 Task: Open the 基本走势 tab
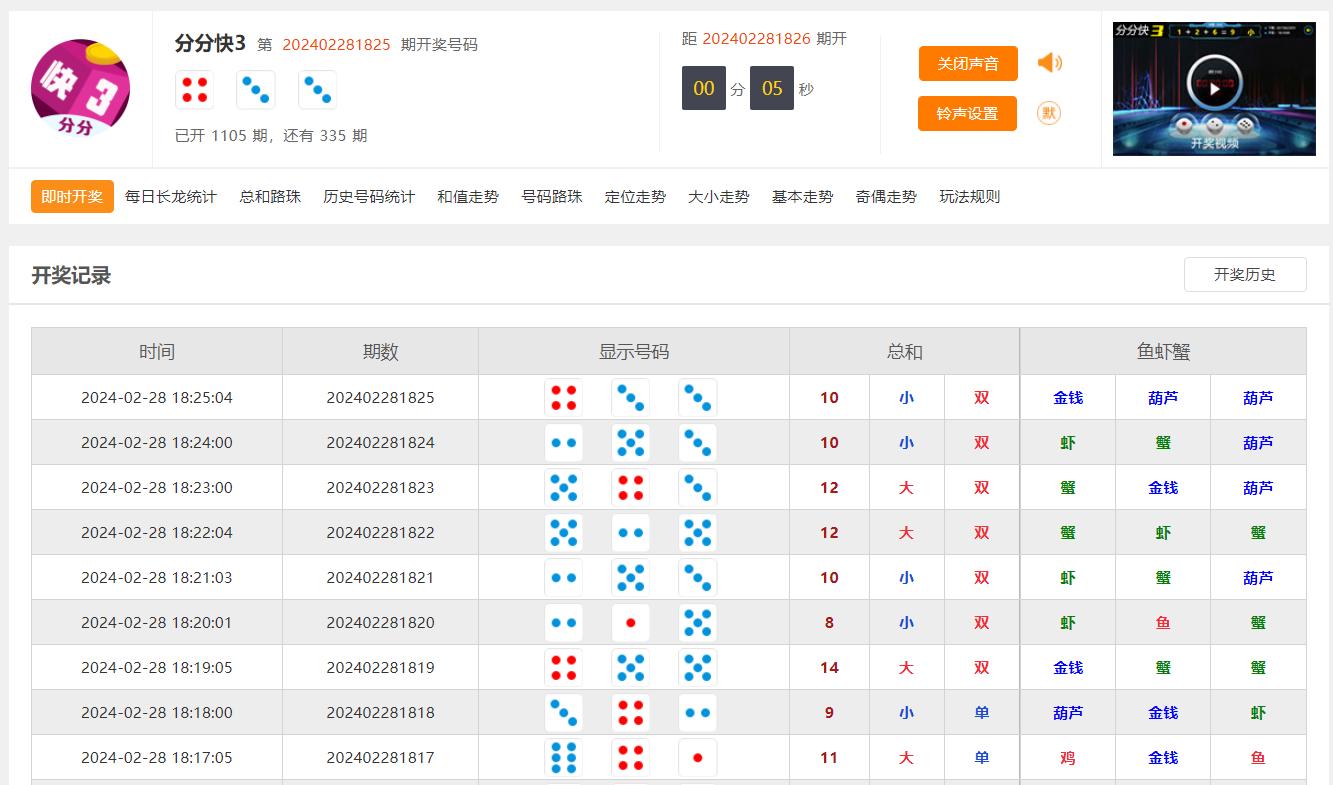point(802,197)
